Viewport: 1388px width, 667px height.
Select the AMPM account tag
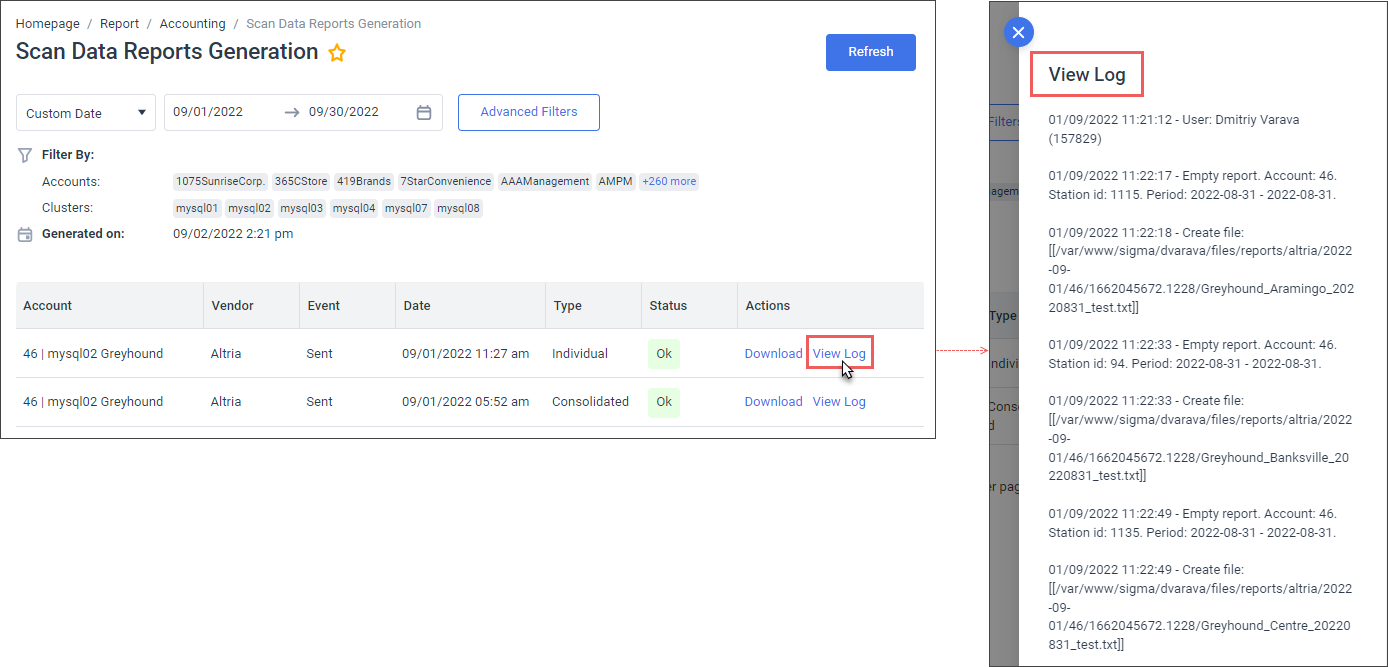pyautogui.click(x=615, y=181)
